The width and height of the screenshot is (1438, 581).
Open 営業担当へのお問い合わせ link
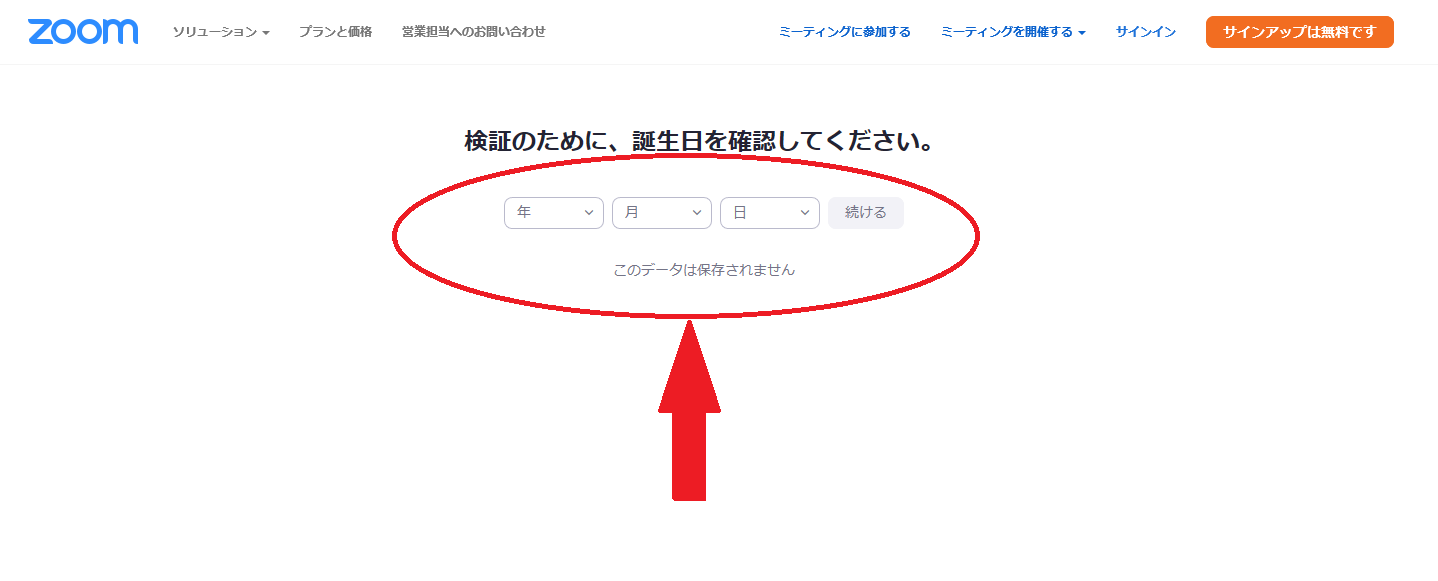[474, 32]
